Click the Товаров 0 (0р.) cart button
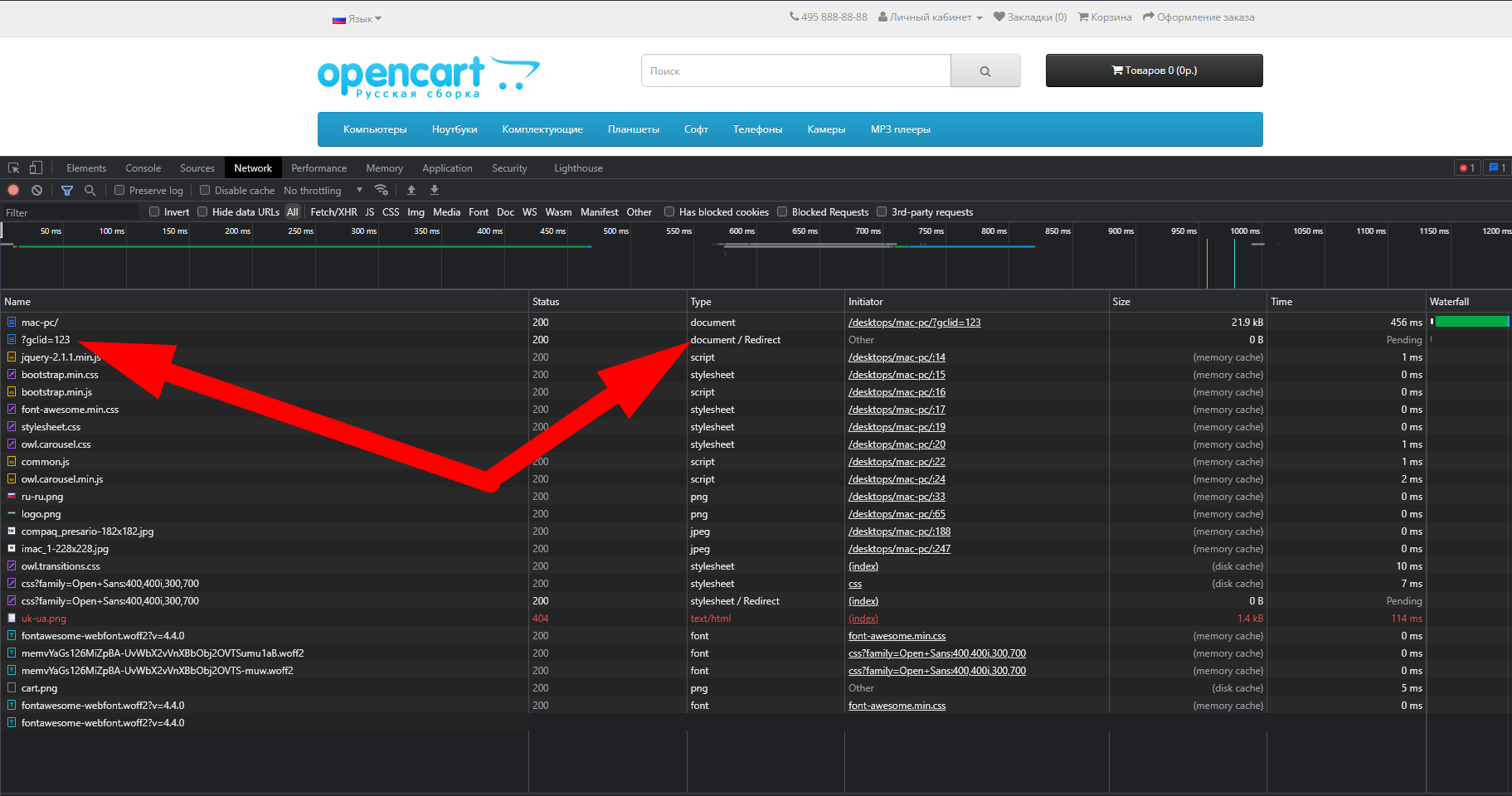Image resolution: width=1512 pixels, height=796 pixels. coord(1154,70)
